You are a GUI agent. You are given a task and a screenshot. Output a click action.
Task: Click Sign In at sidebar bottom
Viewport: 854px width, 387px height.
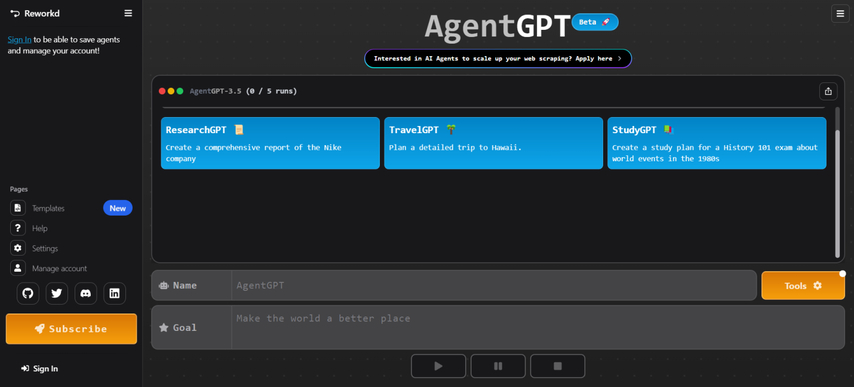click(x=39, y=368)
